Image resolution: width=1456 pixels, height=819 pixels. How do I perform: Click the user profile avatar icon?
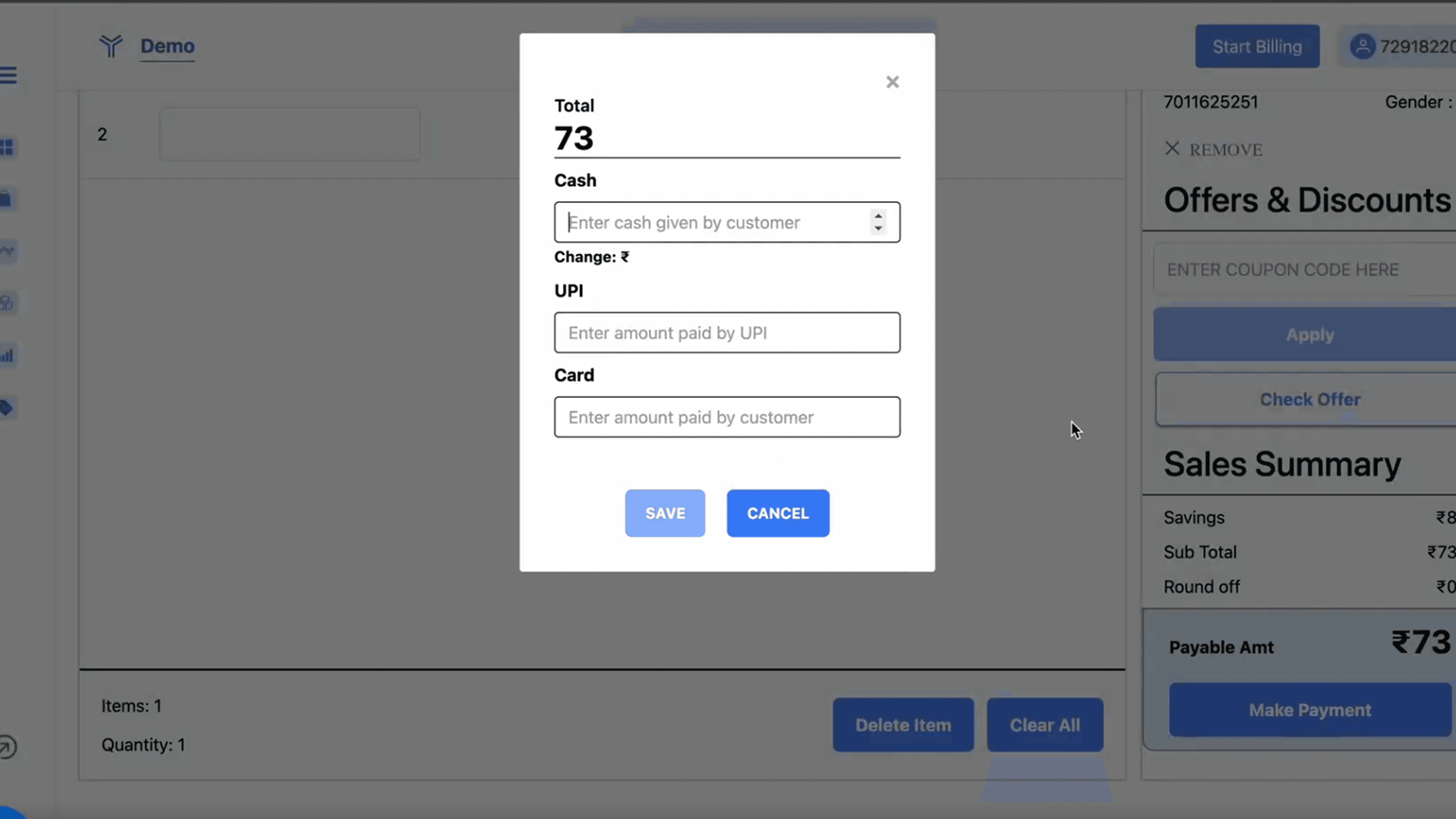point(1362,46)
